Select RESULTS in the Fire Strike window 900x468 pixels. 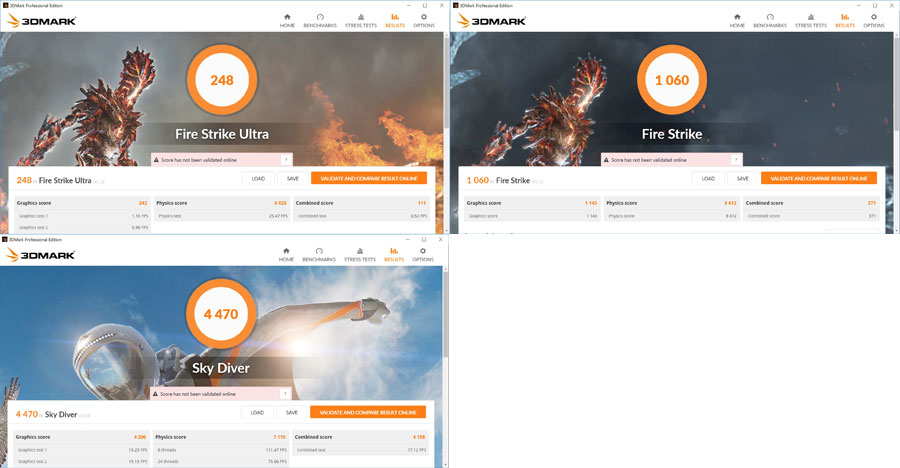pyautogui.click(x=845, y=21)
